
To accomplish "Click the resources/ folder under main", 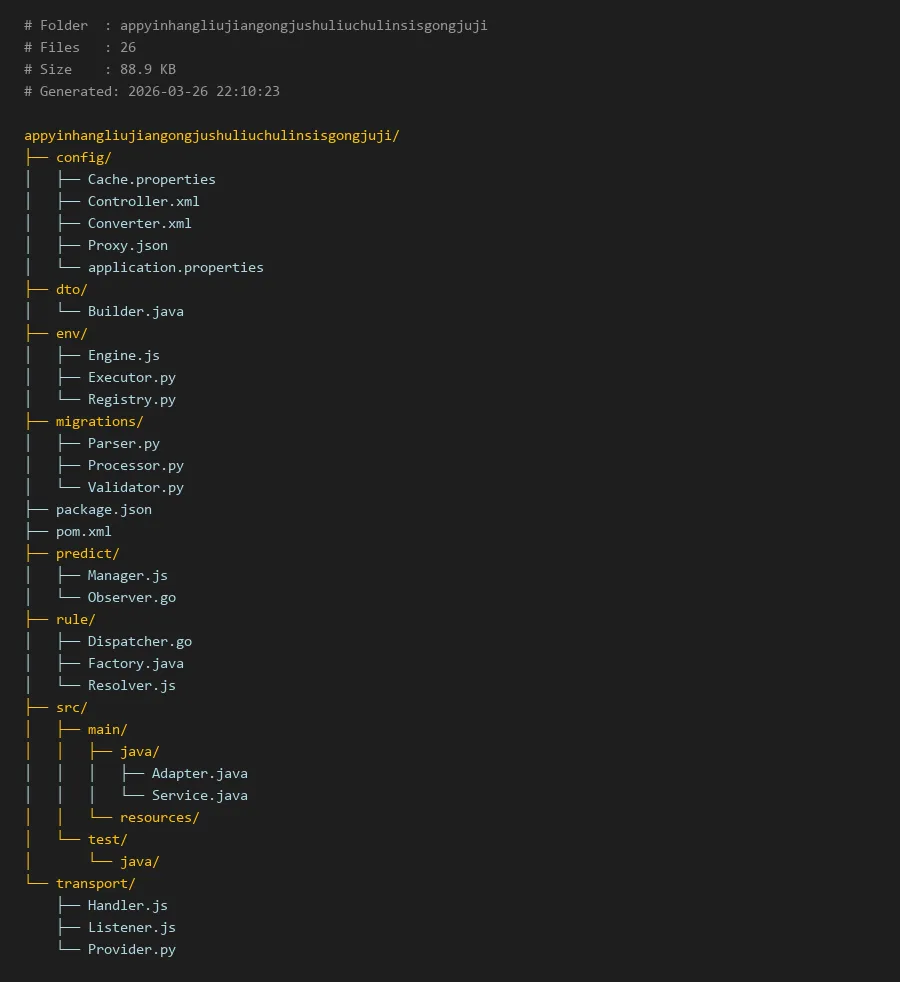I will click(159, 817).
